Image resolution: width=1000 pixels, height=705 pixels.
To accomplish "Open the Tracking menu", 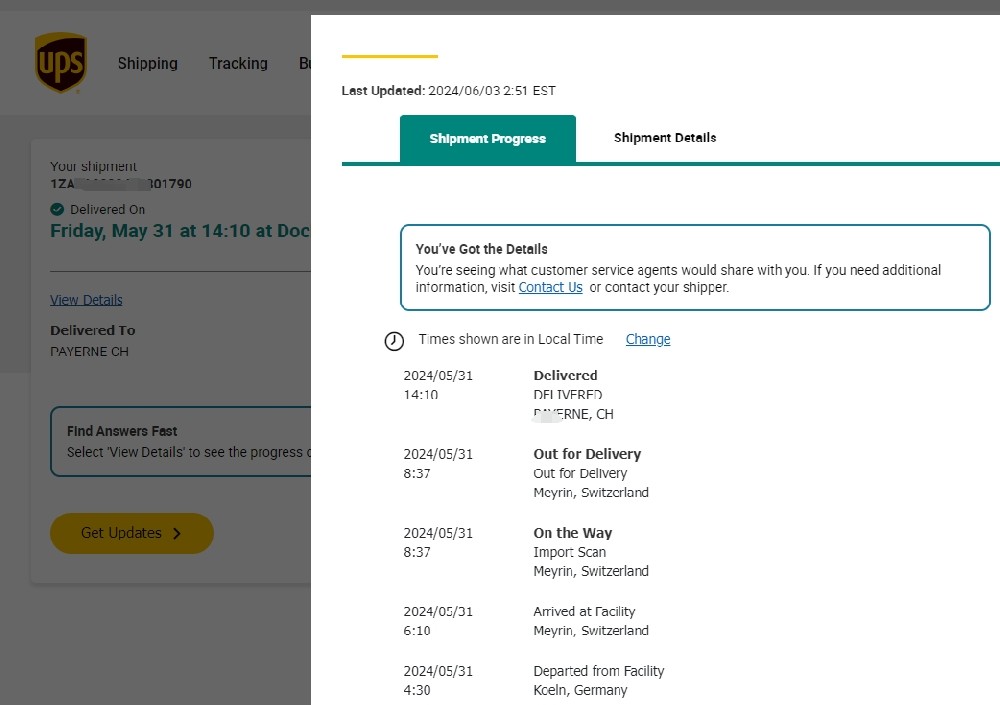I will coord(238,63).
